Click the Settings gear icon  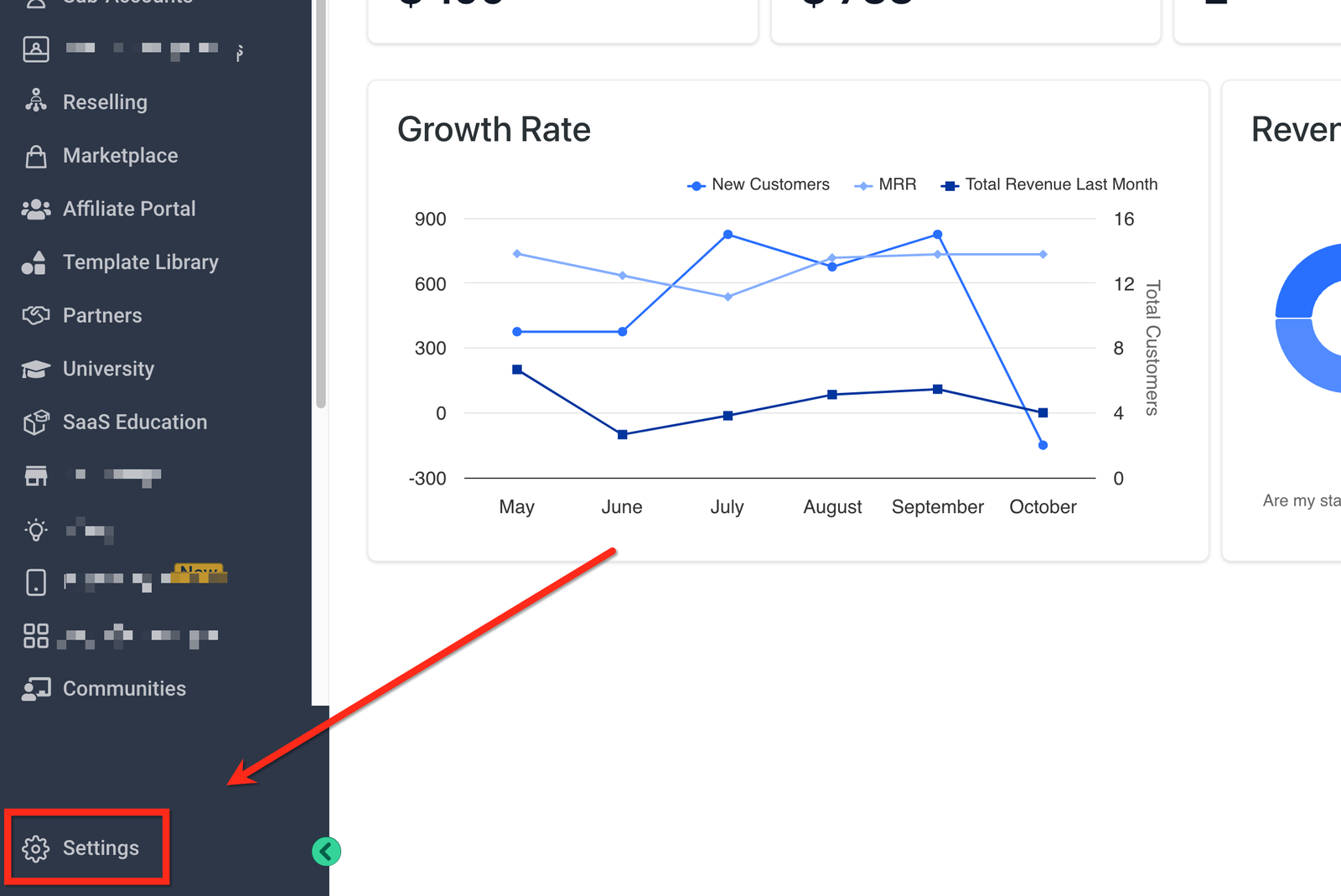[x=35, y=848]
